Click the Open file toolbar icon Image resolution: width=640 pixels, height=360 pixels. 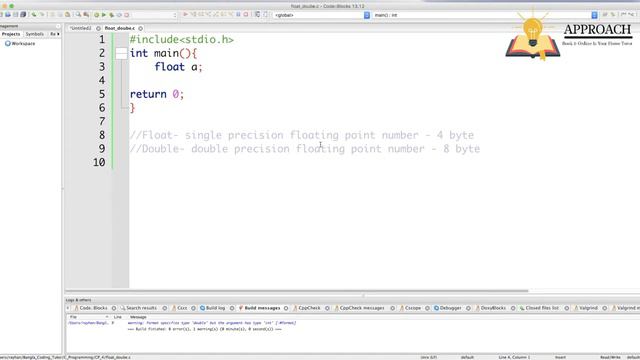[8, 15]
